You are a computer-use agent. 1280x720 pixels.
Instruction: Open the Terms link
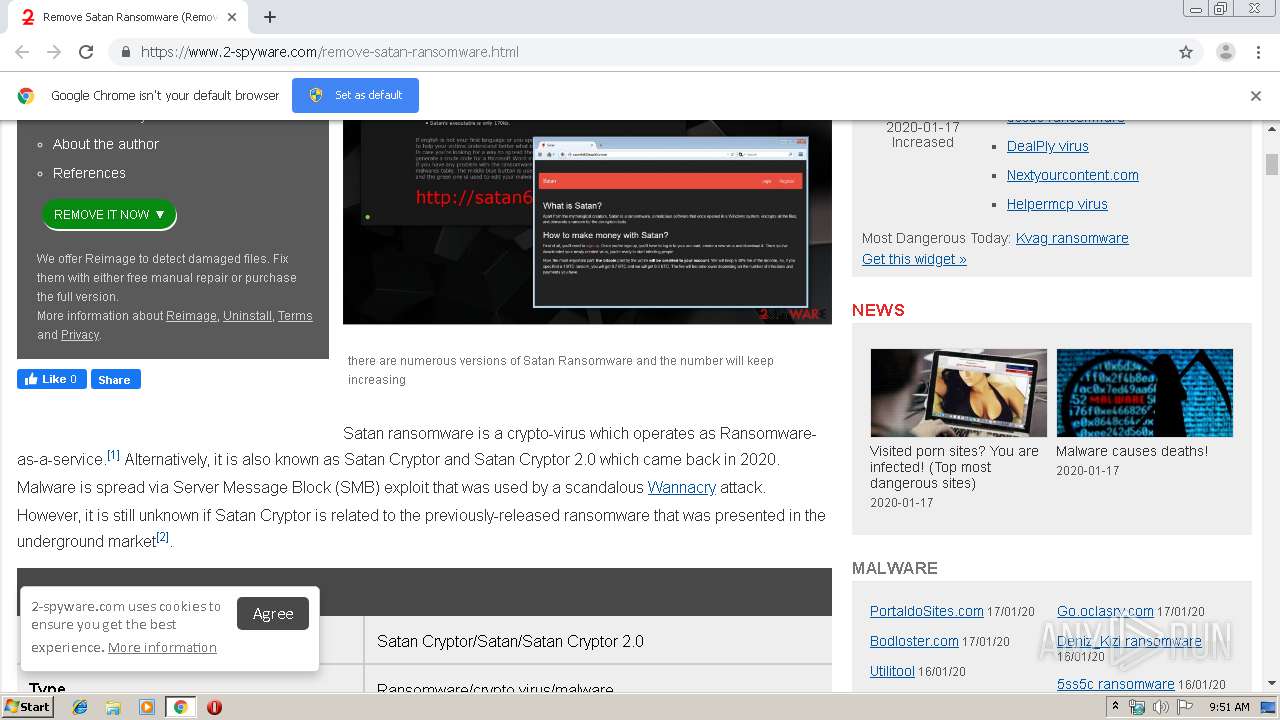tap(295, 316)
